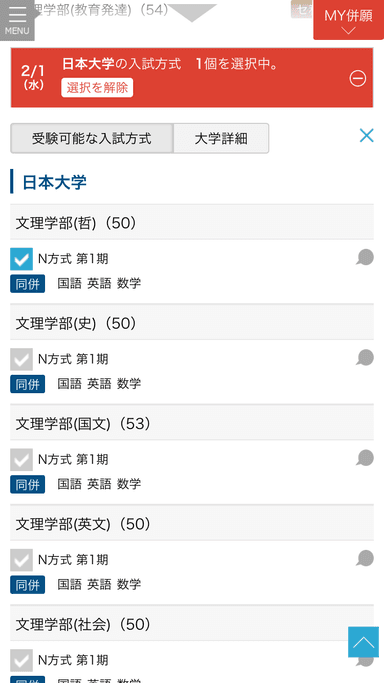The image size is (384, 683).
Task: Expand the MY併願 dropdown
Action: coord(348,20)
